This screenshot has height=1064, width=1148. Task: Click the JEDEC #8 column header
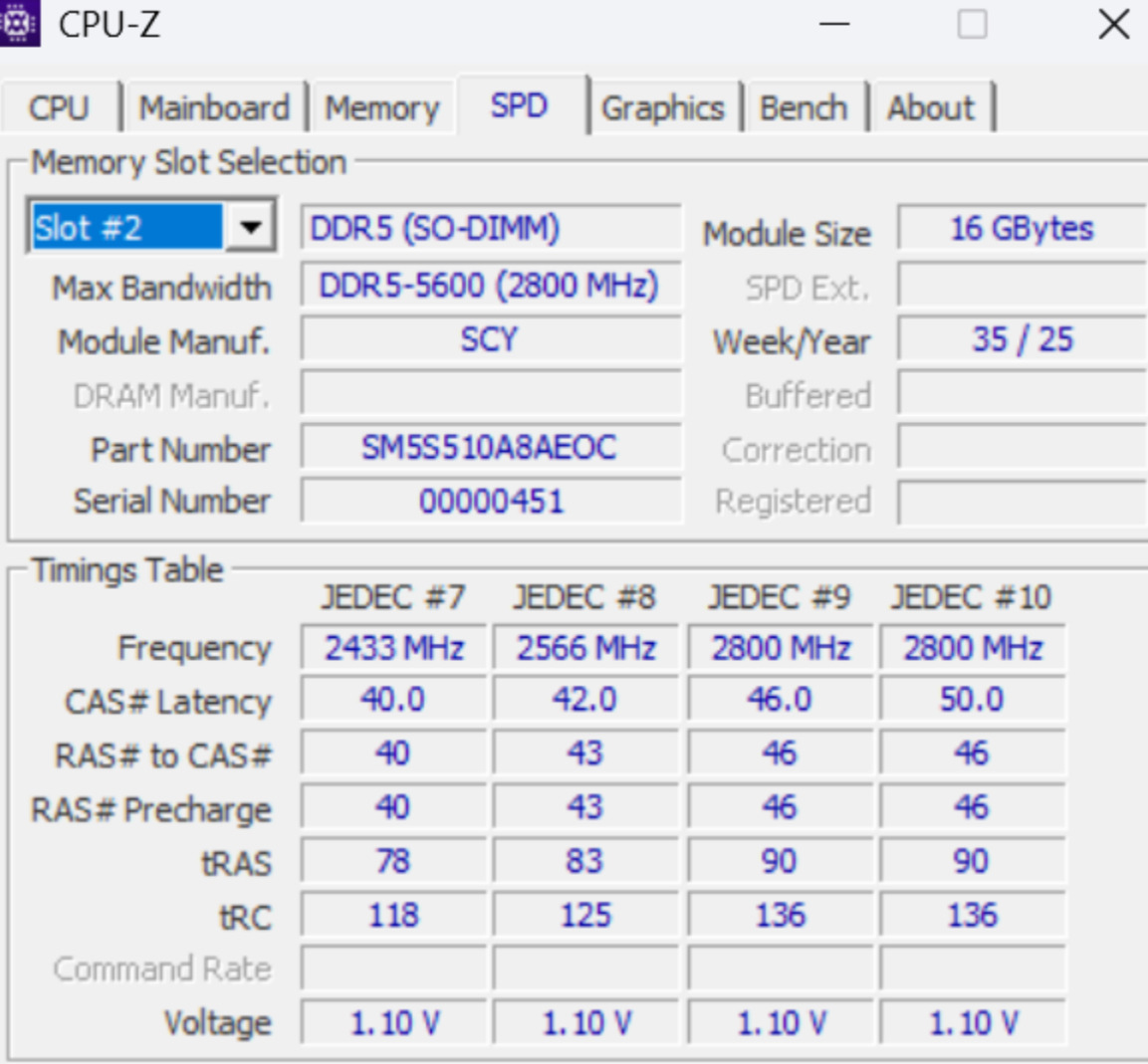pyautogui.click(x=584, y=597)
